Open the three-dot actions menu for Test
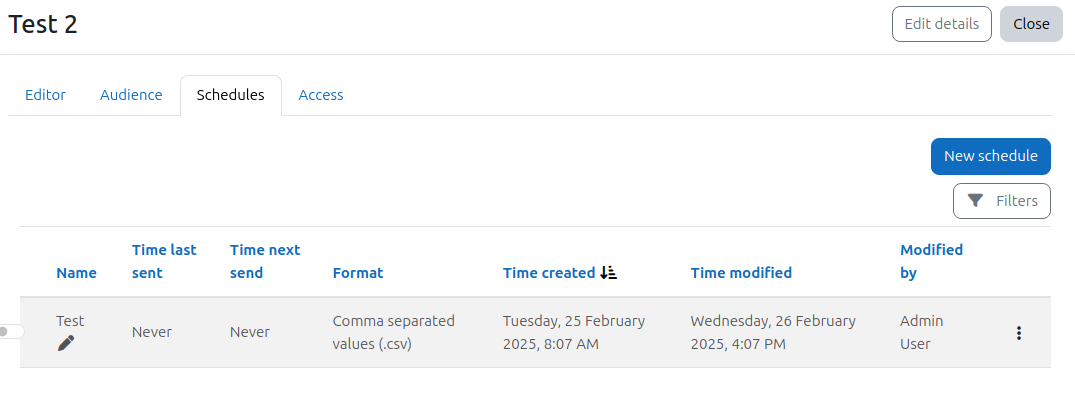The image size is (1075, 402). tap(1019, 333)
